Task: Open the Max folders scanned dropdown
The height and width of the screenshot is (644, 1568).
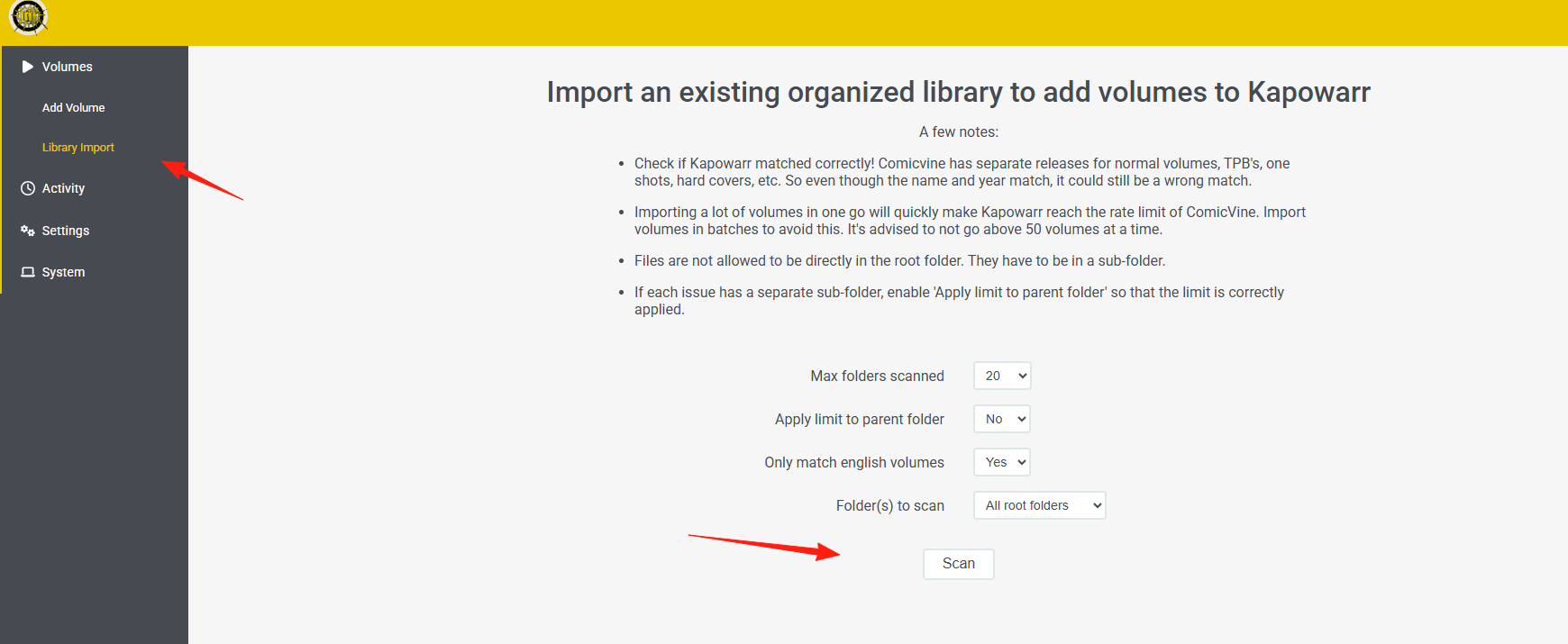Action: (x=1002, y=376)
